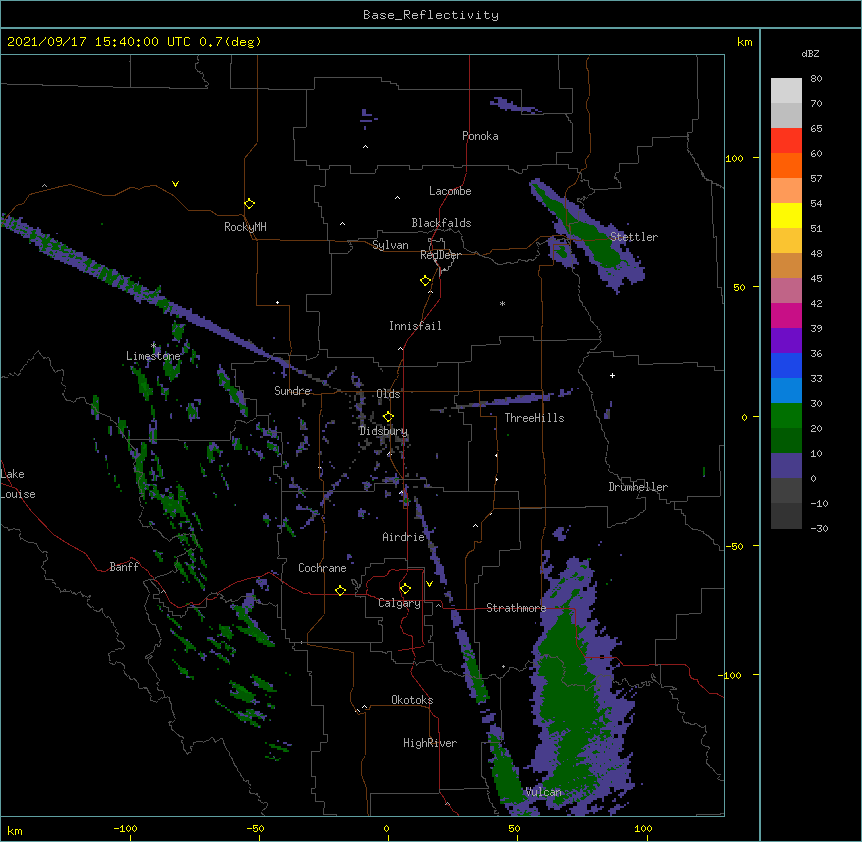
Task: Click the Blackfalds town label
Action: coord(441,223)
